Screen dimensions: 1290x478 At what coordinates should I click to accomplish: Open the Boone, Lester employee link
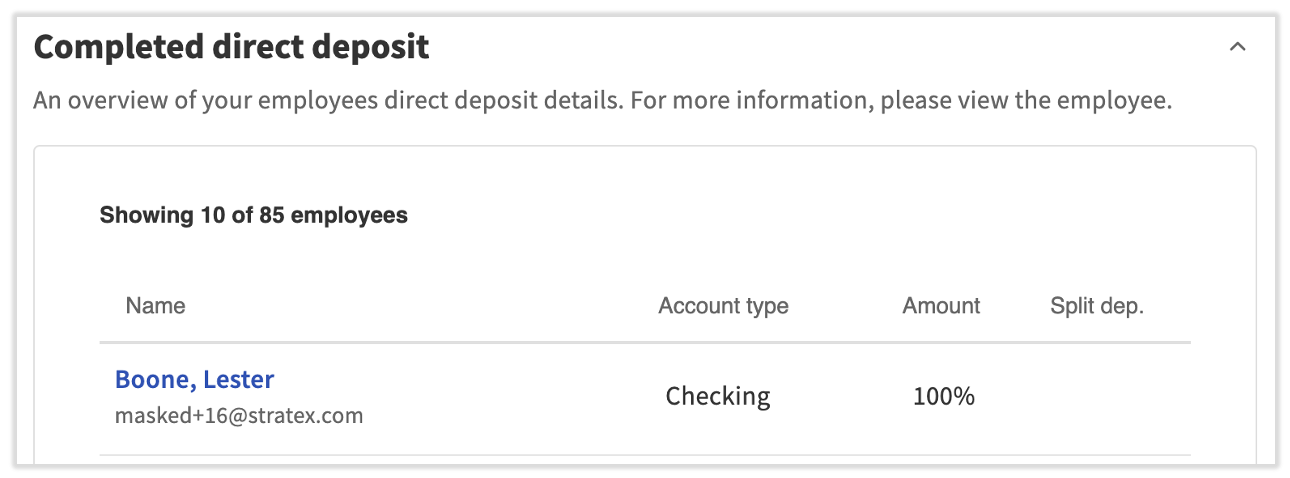194,380
